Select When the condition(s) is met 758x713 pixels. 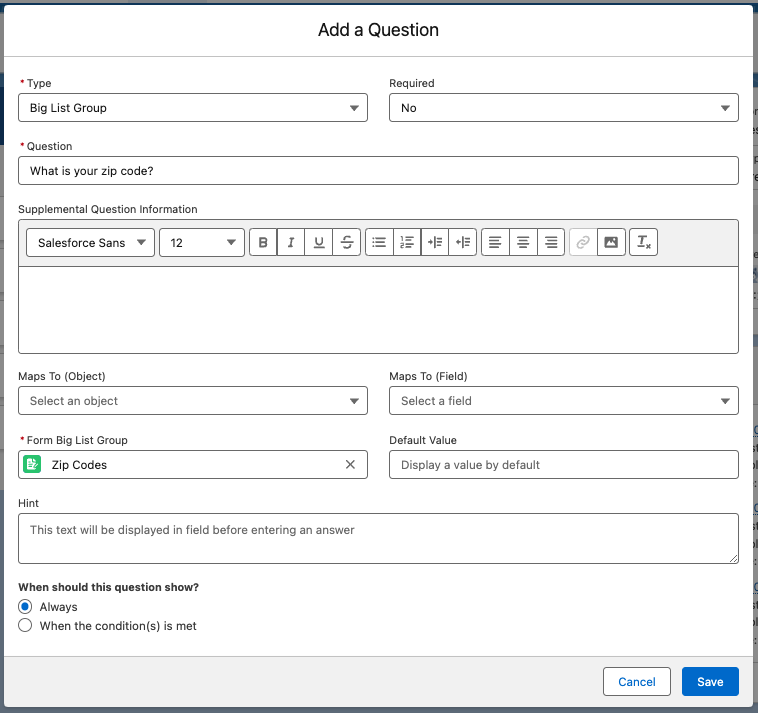pos(25,626)
